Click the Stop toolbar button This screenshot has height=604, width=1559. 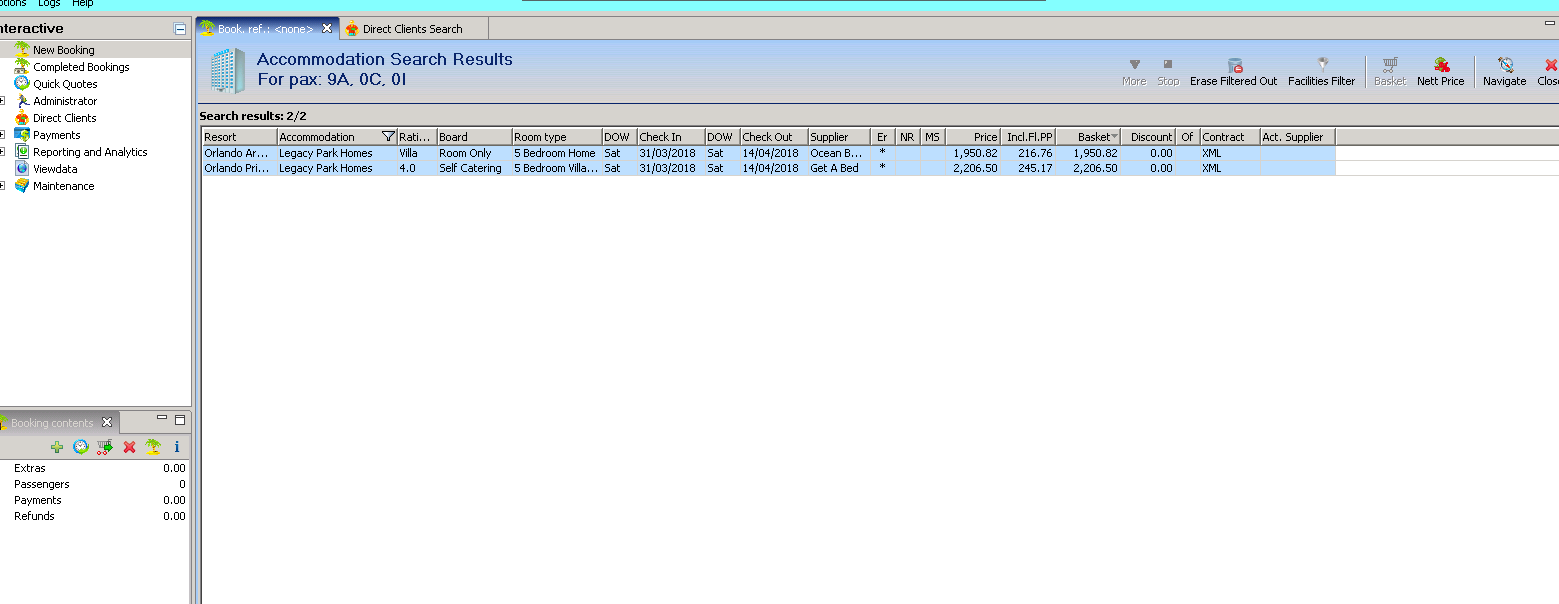1168,72
